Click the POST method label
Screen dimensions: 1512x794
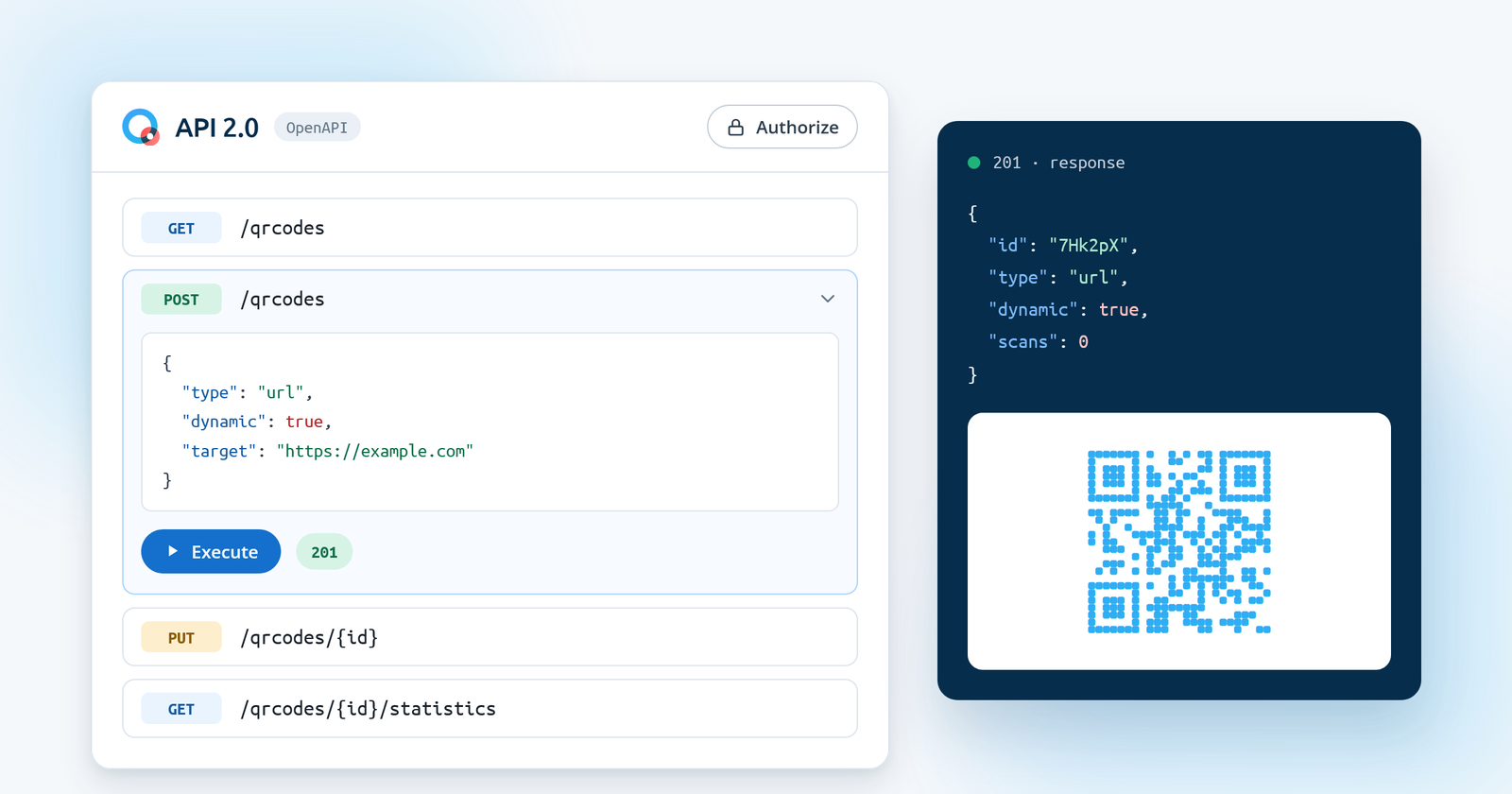pos(181,300)
